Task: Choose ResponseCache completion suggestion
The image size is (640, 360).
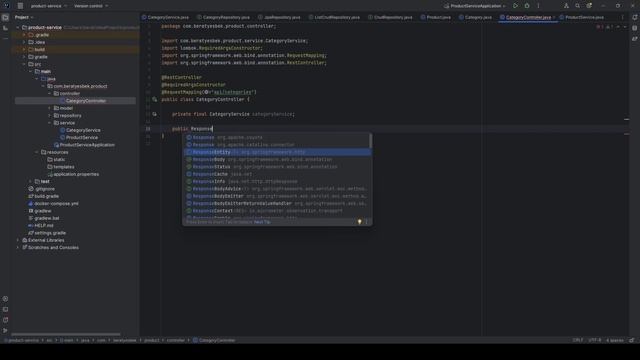Action: point(277,174)
